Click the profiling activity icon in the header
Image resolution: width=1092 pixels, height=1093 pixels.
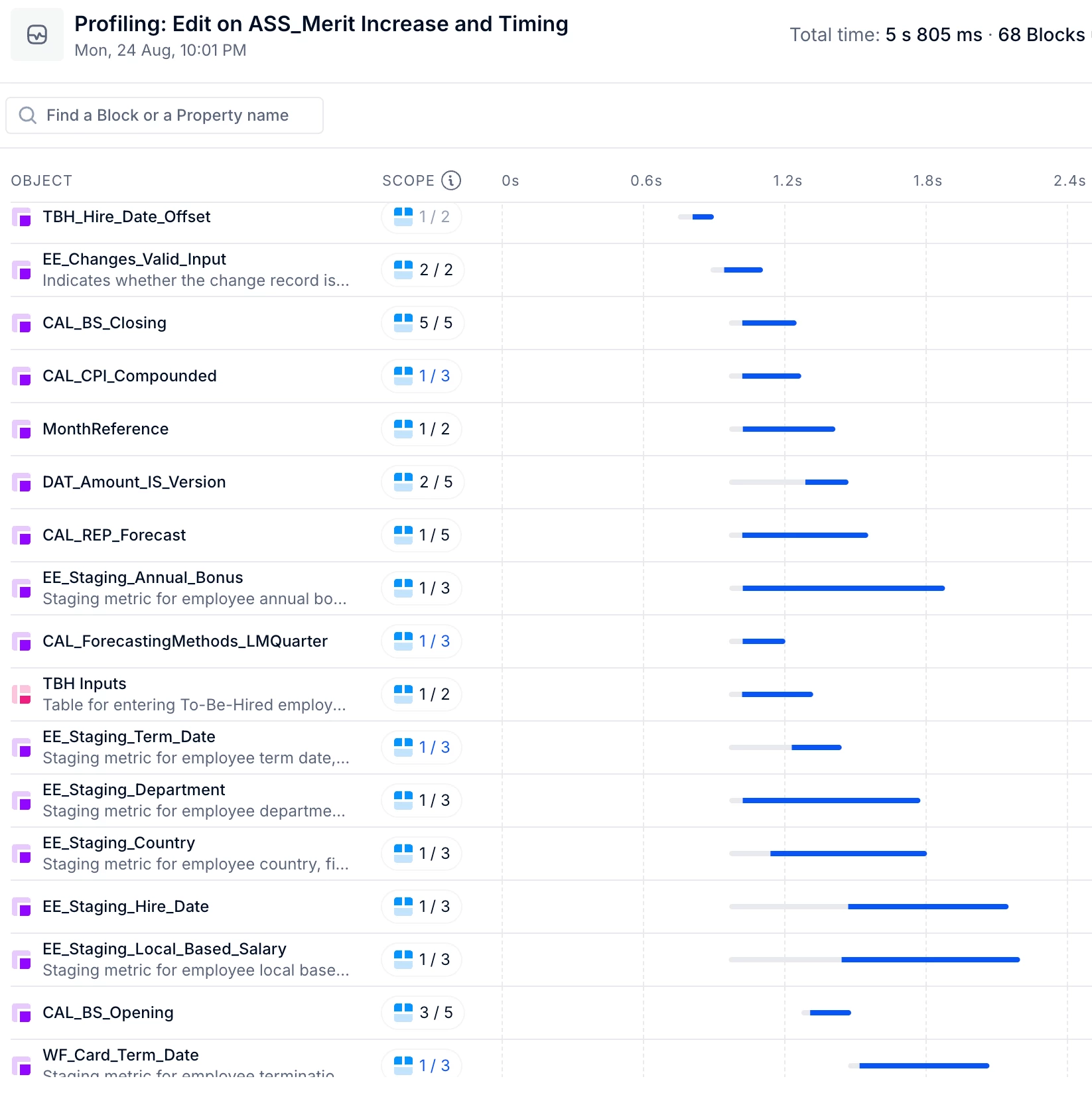[37, 34]
